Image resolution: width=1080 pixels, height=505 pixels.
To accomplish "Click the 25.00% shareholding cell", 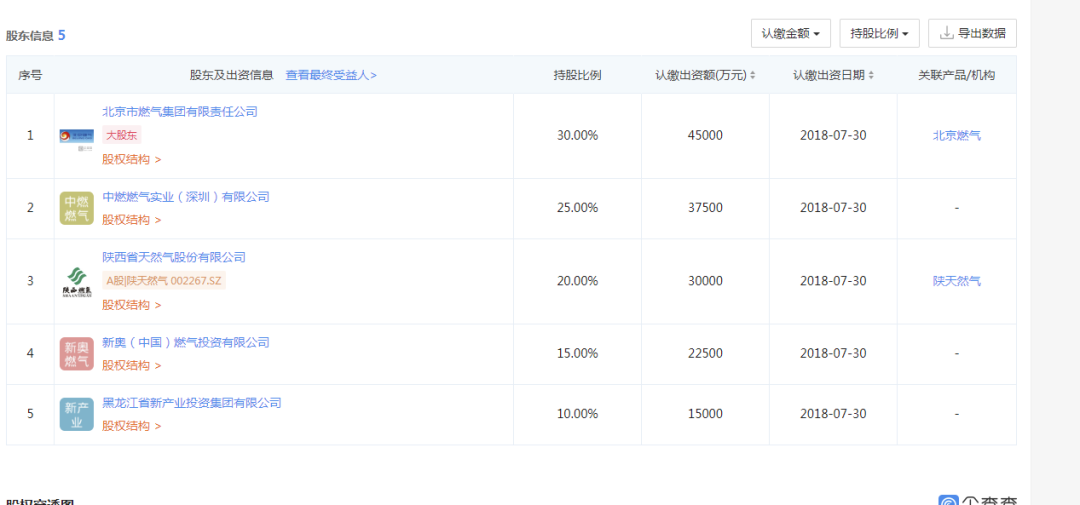I will pyautogui.click(x=577, y=208).
